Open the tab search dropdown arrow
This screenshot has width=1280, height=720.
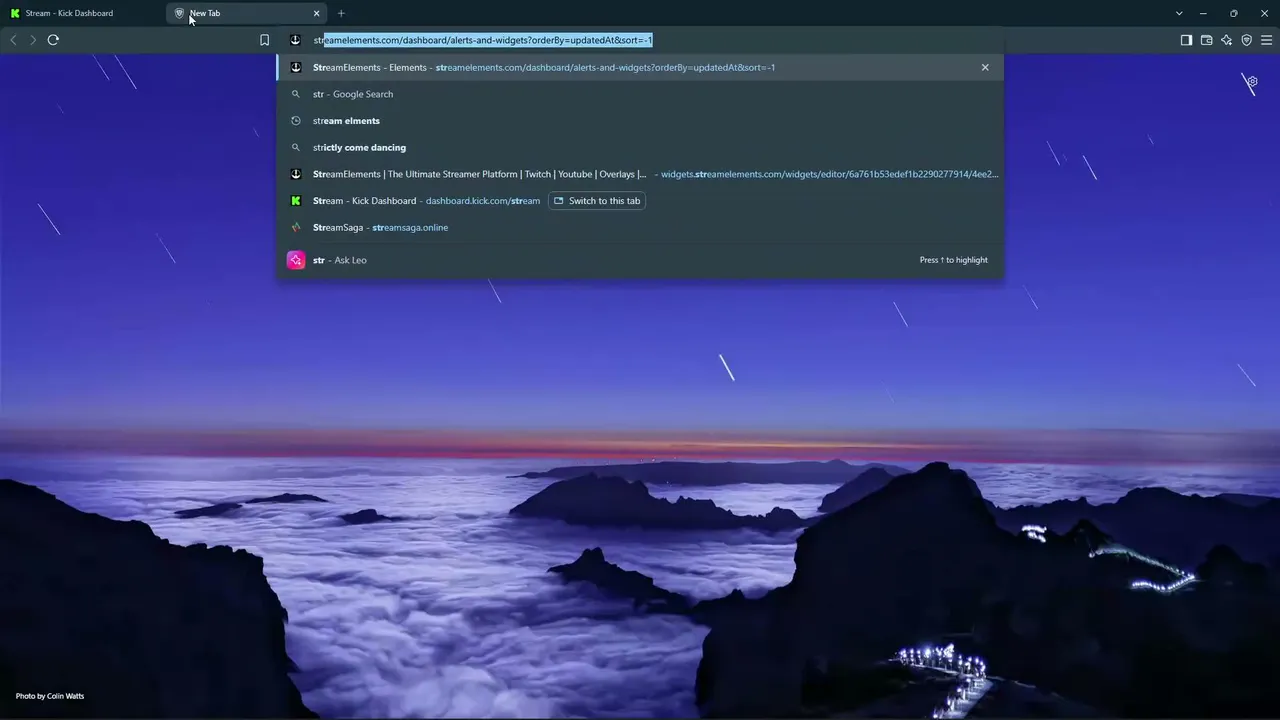pyautogui.click(x=1179, y=13)
